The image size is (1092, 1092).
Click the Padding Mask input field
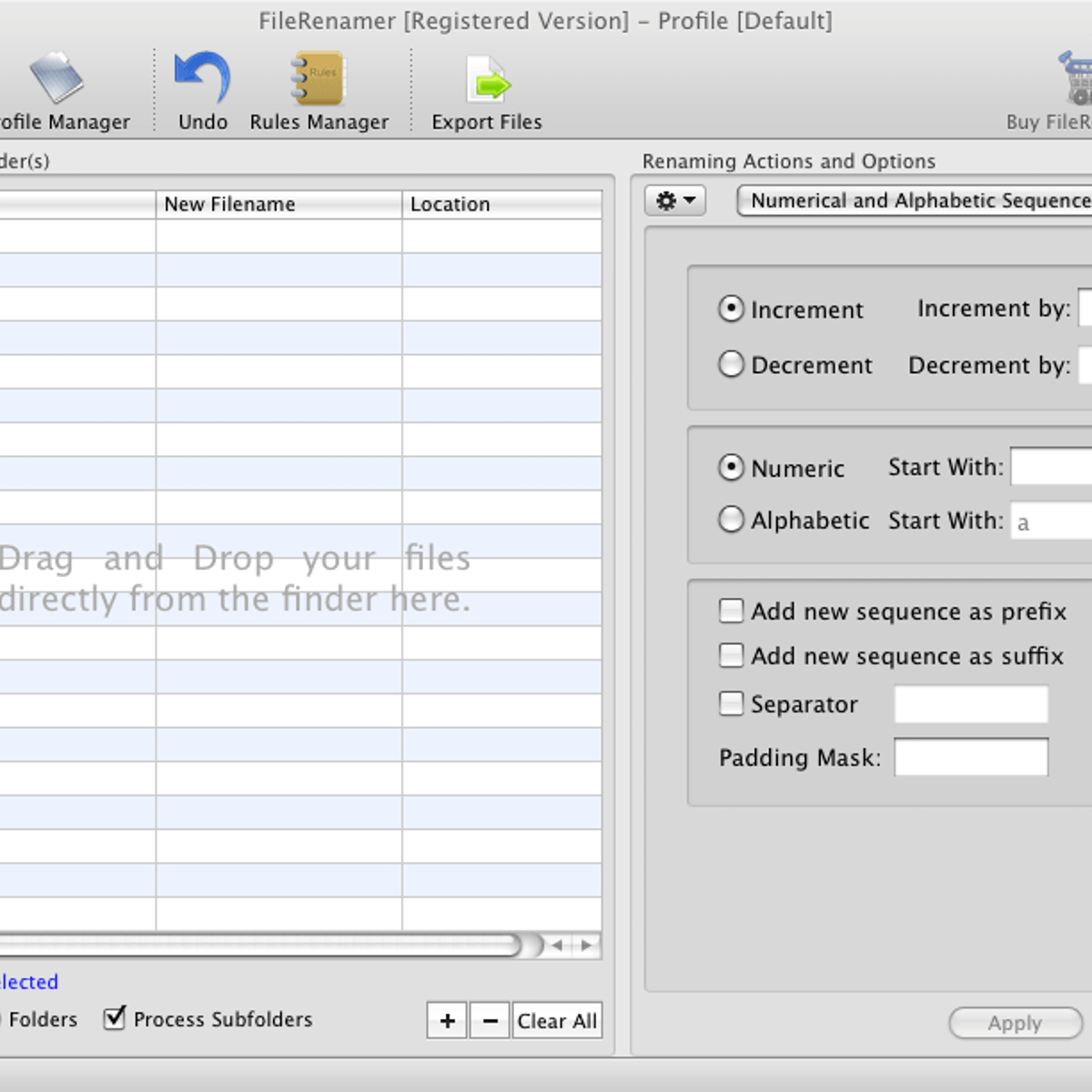tap(971, 756)
